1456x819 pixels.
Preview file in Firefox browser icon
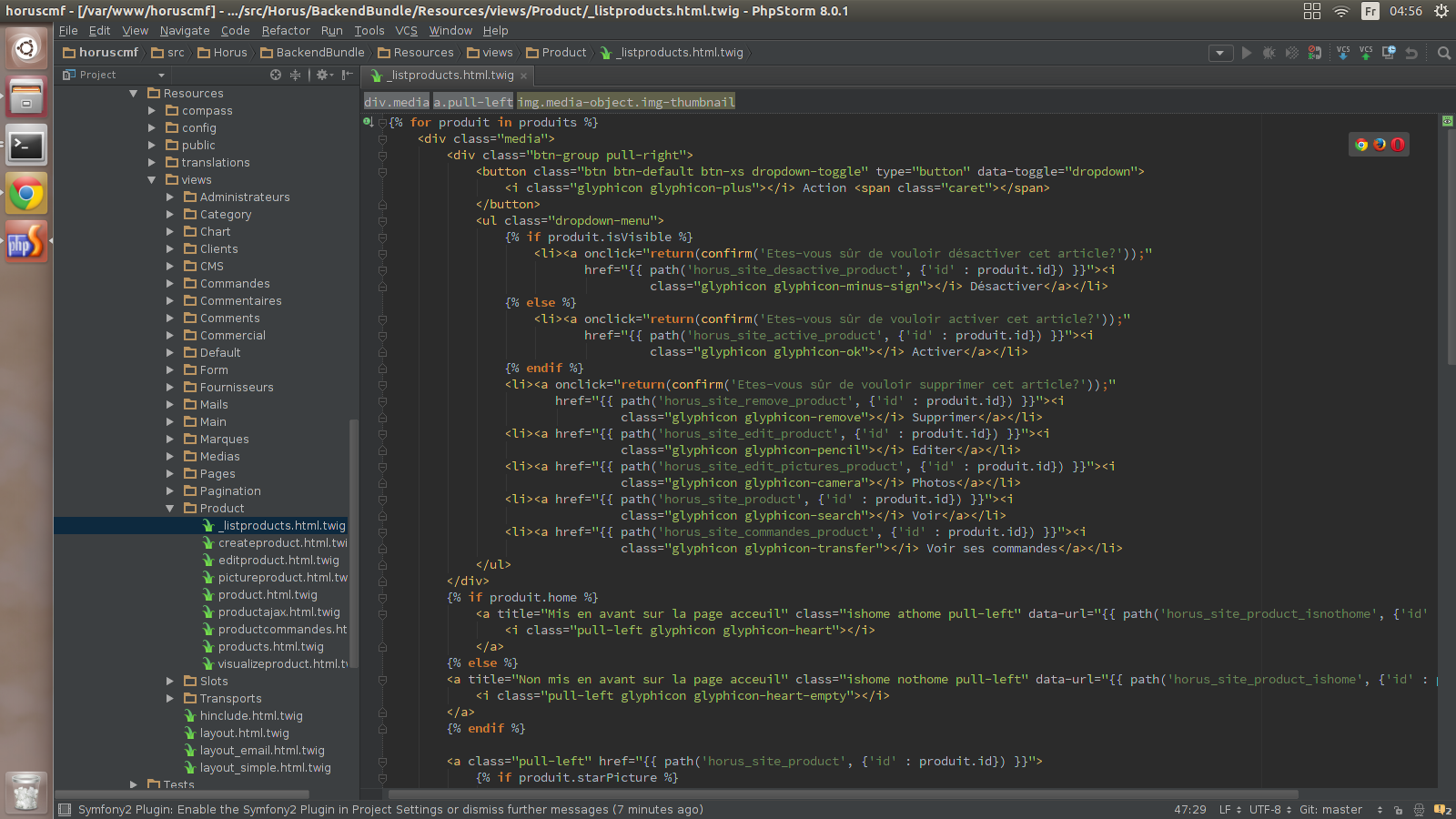point(1380,145)
